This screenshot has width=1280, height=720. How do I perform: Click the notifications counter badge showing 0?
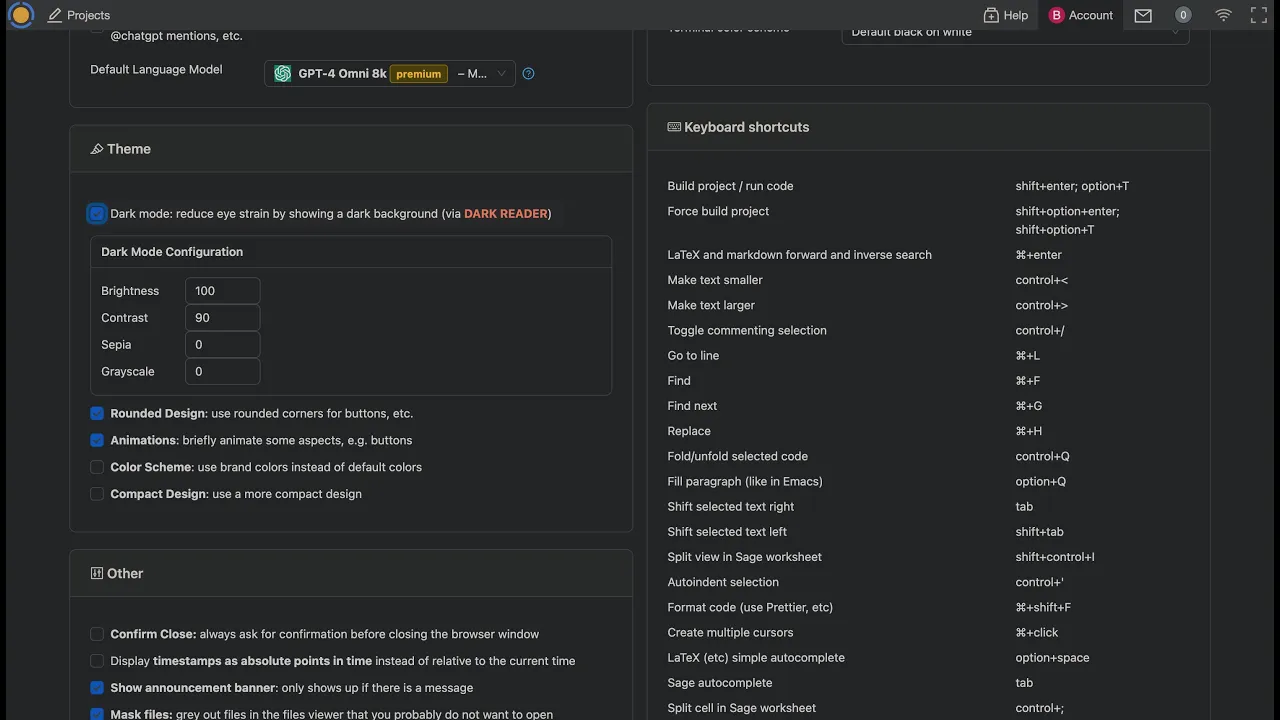(x=1183, y=15)
